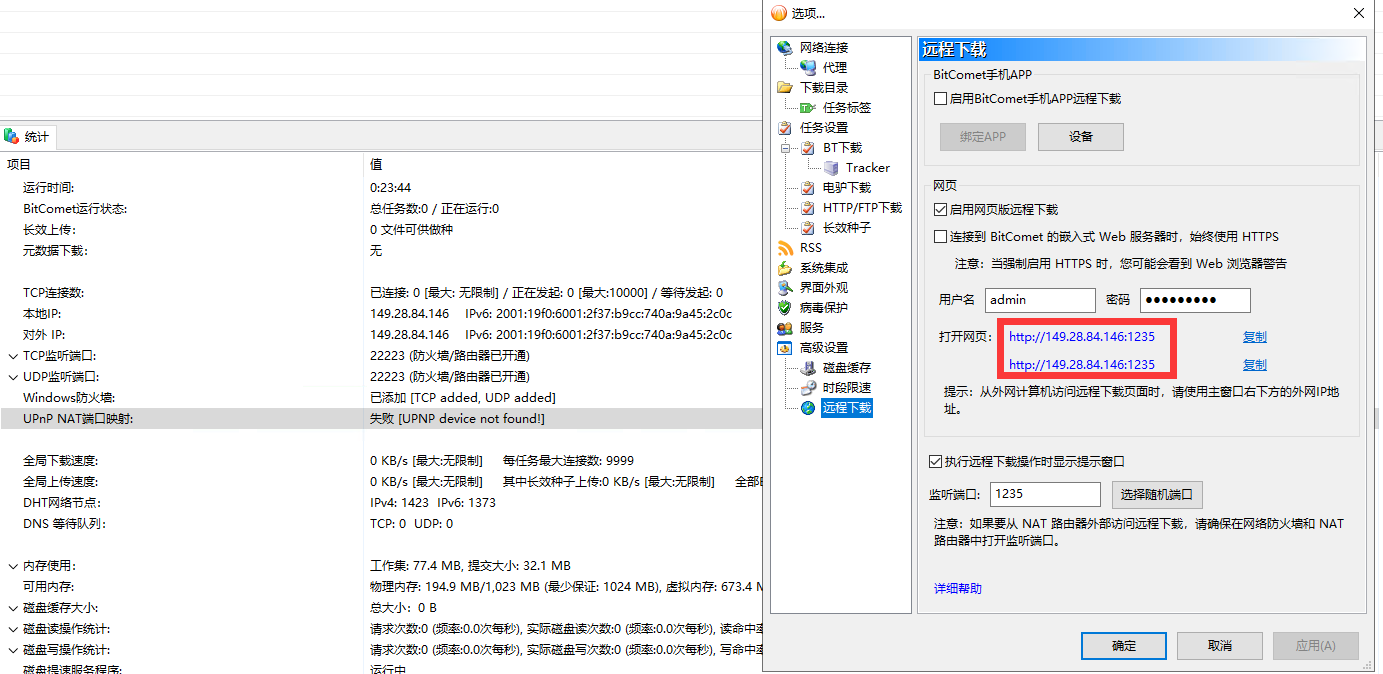1383x674 pixels.
Task: Open the 详细帮助 help link
Action: 958,589
